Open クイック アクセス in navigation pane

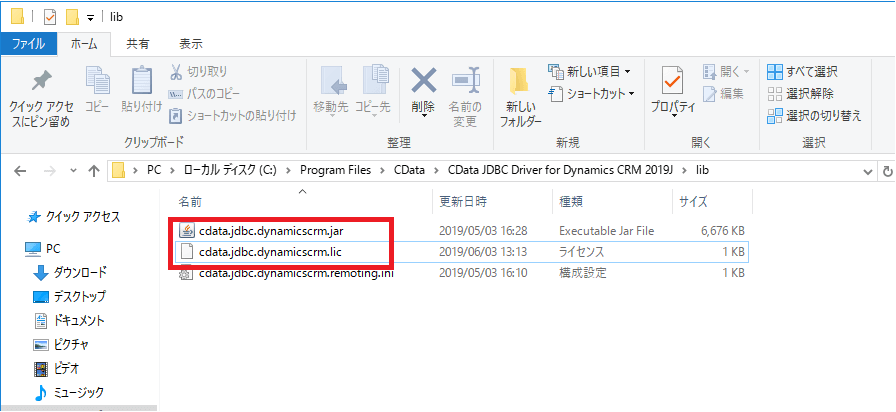coord(74,217)
